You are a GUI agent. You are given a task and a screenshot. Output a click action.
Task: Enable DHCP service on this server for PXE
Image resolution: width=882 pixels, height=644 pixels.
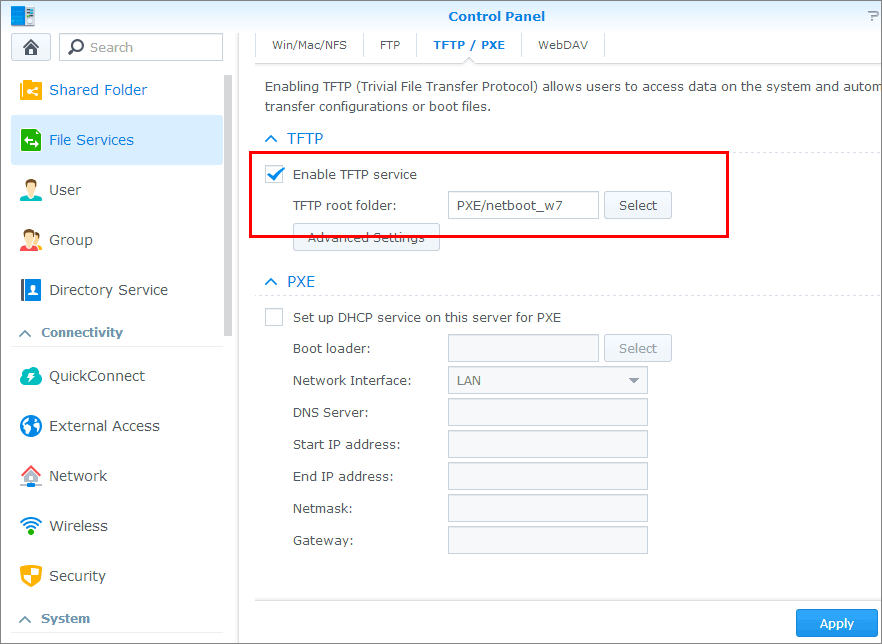click(x=274, y=316)
